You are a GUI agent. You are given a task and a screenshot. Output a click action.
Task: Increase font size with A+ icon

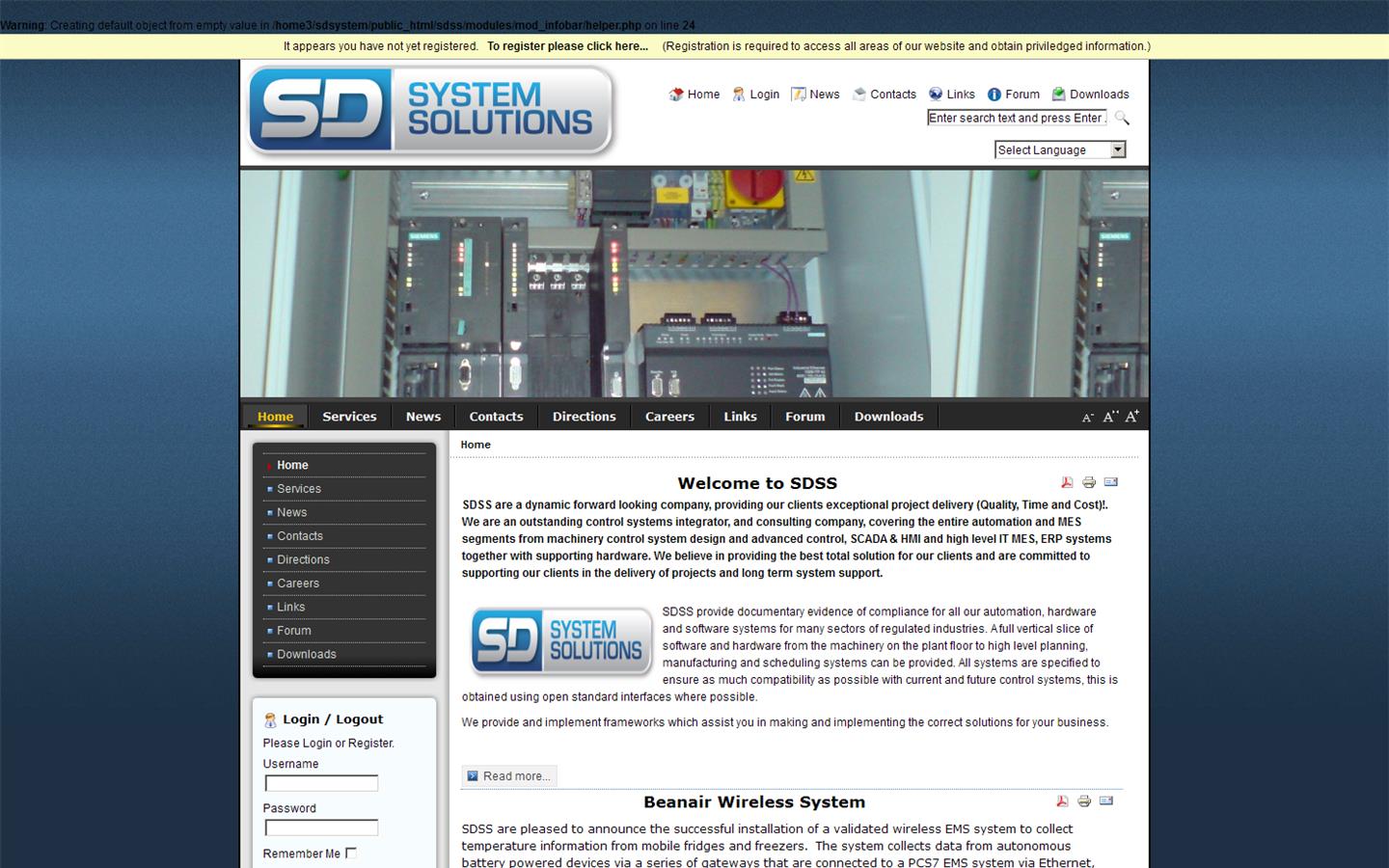tap(1132, 417)
